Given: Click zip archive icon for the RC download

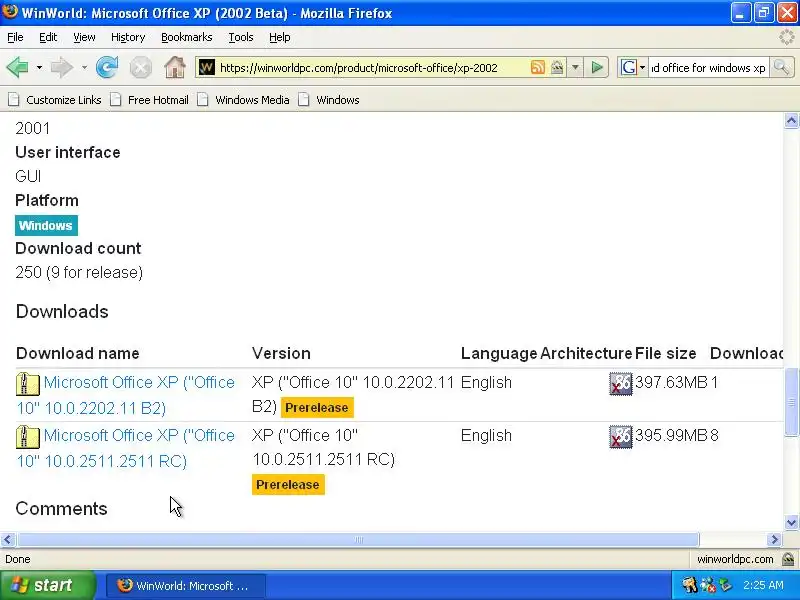Looking at the screenshot, I should point(28,437).
